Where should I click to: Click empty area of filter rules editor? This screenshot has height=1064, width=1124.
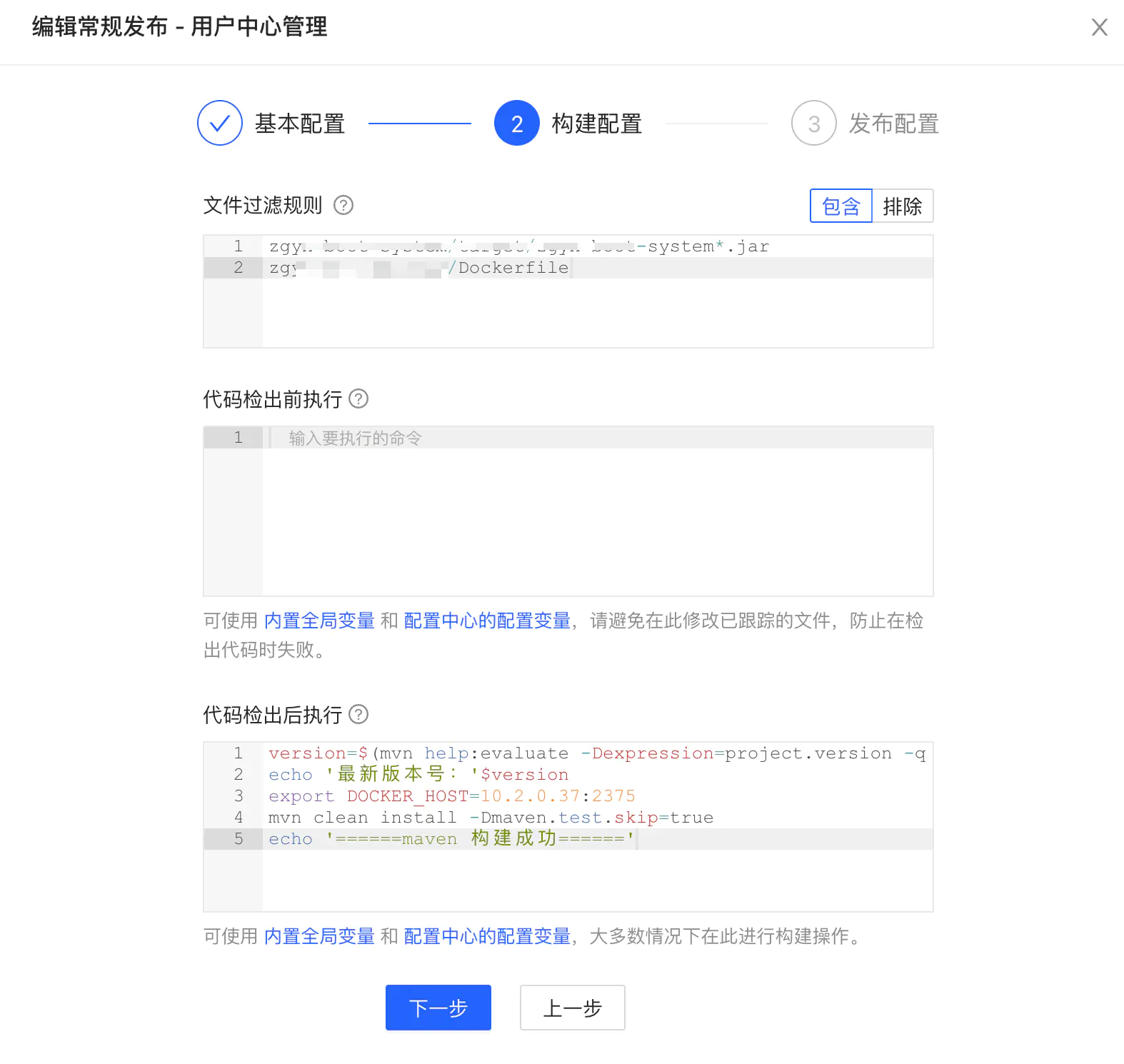[x=597, y=313]
